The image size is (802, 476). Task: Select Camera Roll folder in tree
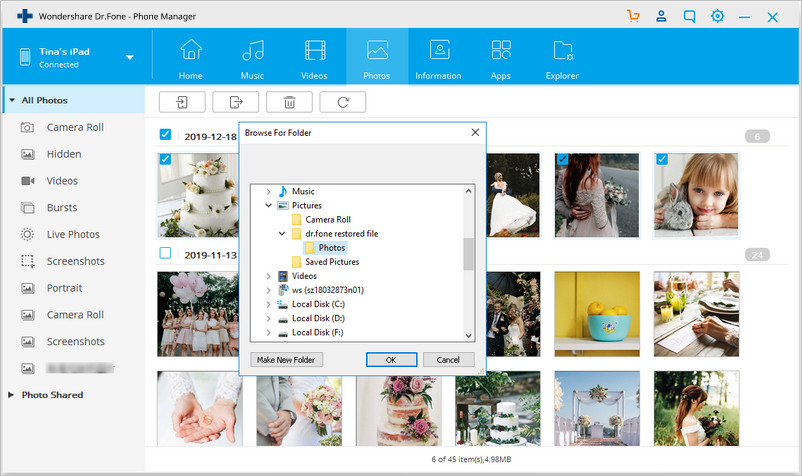pyautogui.click(x=327, y=219)
